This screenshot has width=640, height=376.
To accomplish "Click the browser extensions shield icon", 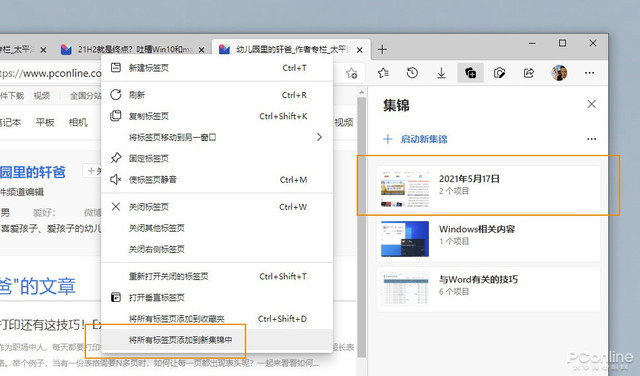I will [499, 73].
